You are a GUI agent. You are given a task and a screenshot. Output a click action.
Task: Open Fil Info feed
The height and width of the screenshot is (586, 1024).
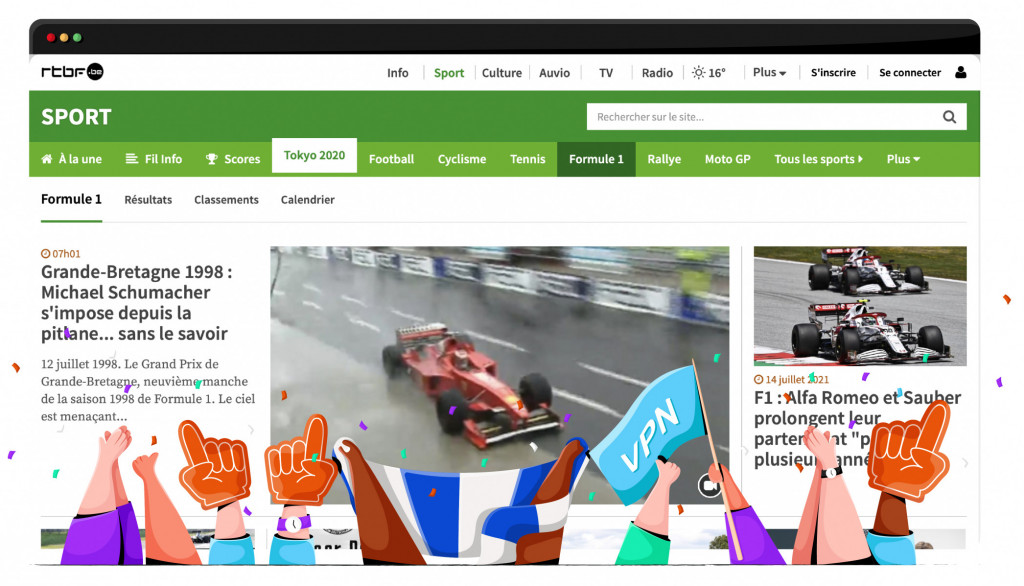click(x=153, y=159)
